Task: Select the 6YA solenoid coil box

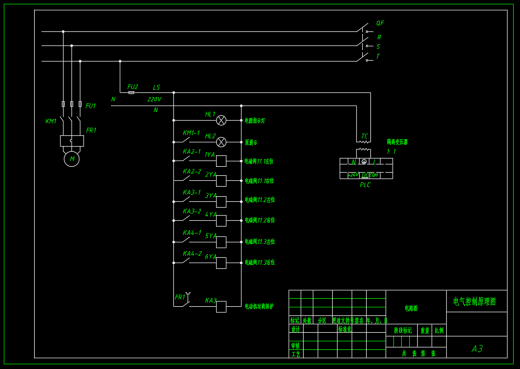Action: click(x=221, y=263)
